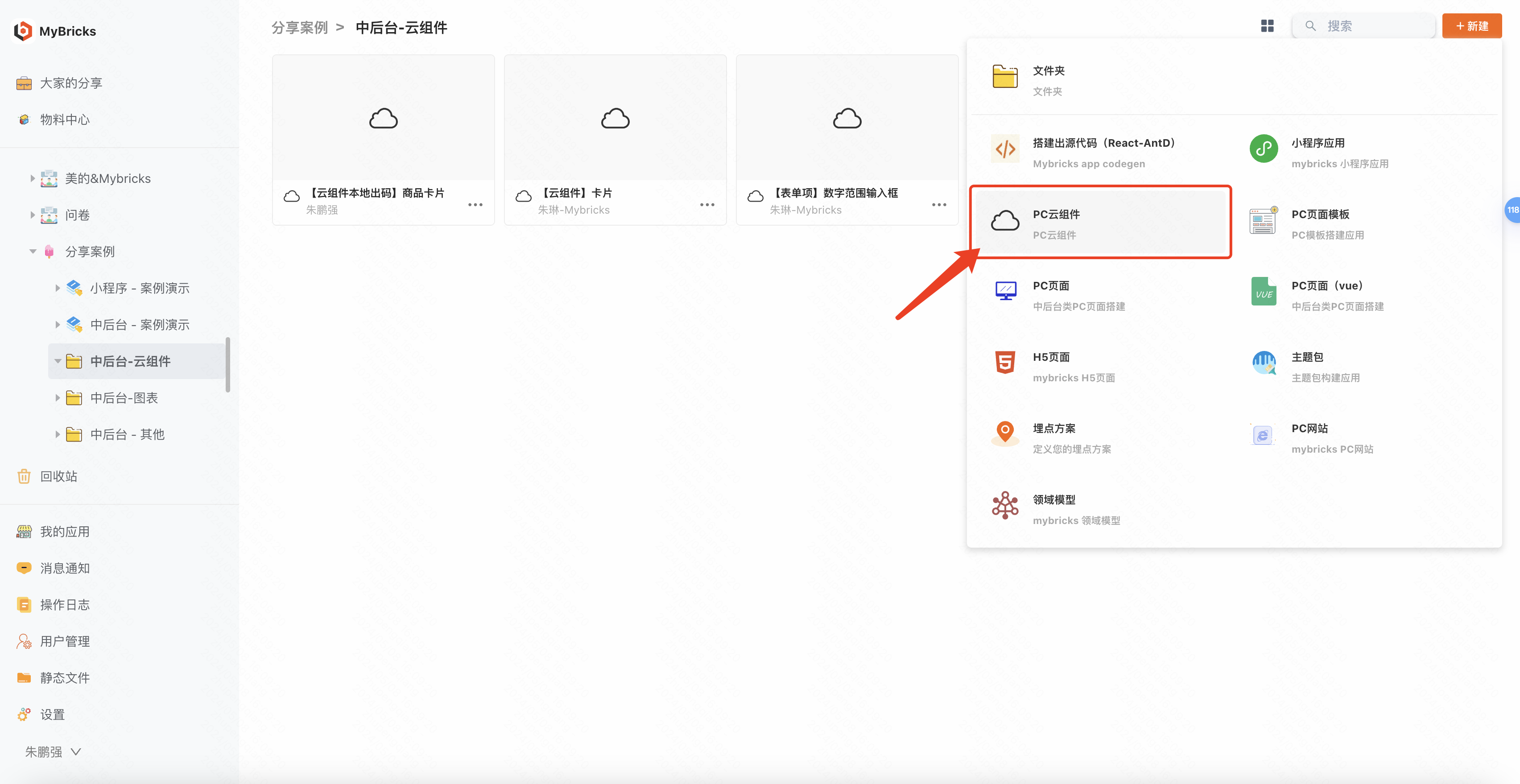
Task: Click the MyBricks logo icon
Action: click(x=23, y=31)
